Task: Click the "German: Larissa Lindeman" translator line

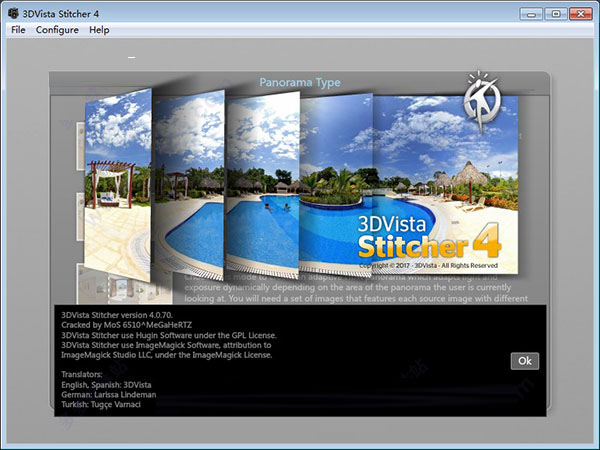Action: coord(109,395)
